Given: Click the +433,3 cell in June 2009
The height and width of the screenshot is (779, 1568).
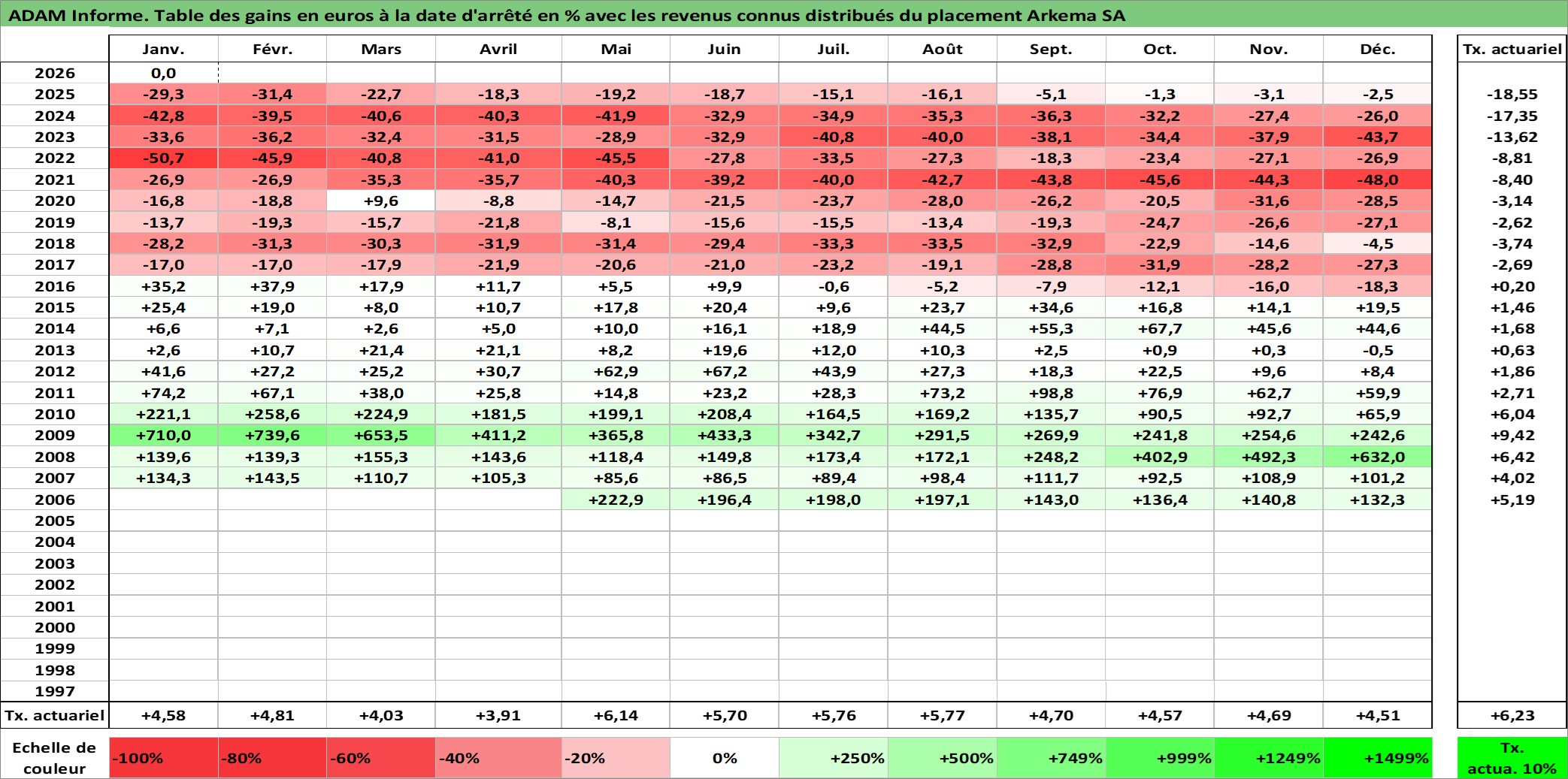Looking at the screenshot, I should [725, 435].
